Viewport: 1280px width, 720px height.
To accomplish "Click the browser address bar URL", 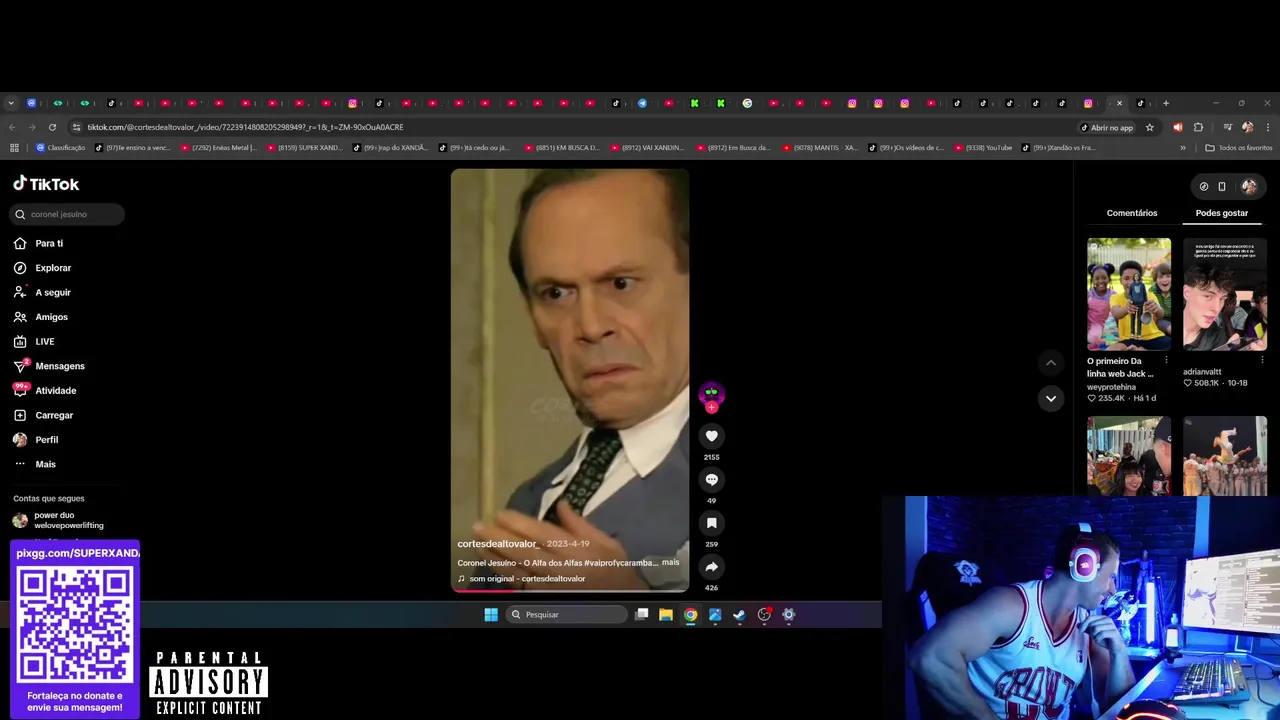I will coord(245,127).
